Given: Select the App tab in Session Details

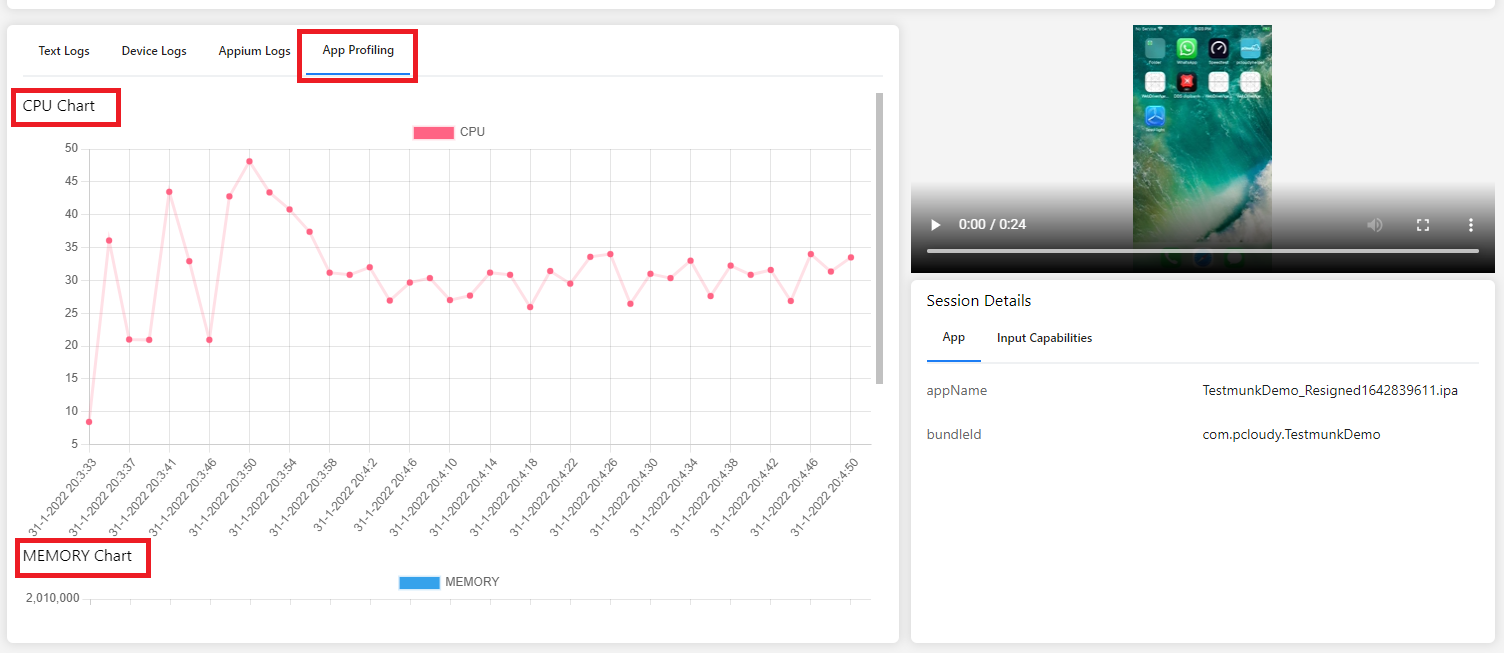Looking at the screenshot, I should [953, 337].
